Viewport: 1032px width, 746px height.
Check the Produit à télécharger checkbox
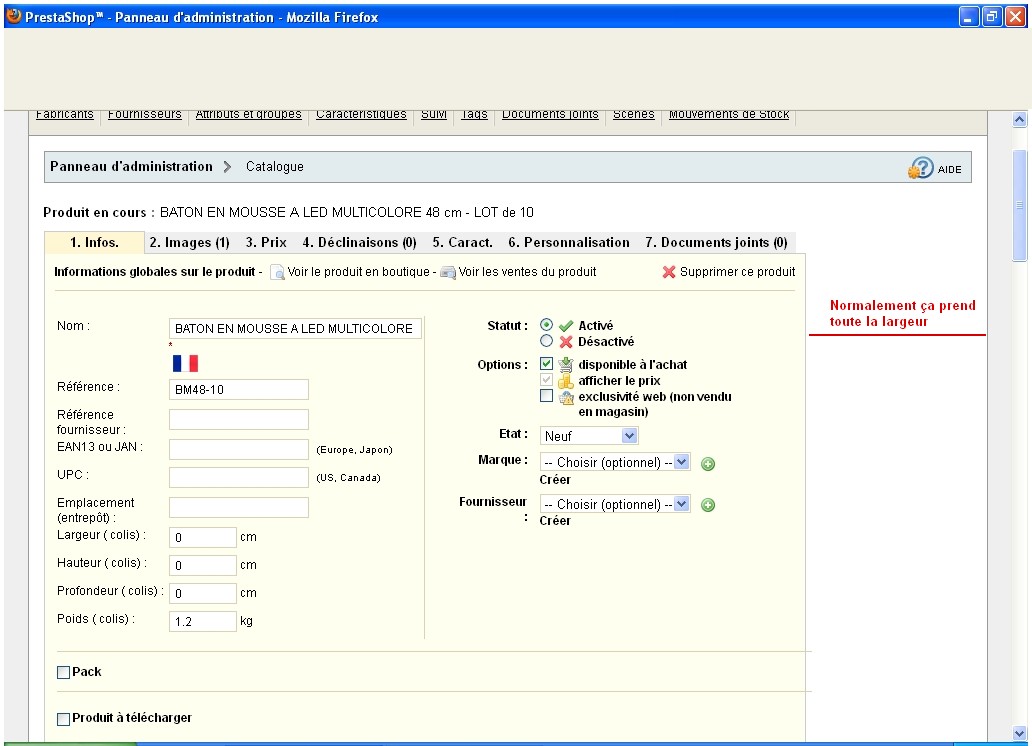pyautogui.click(x=63, y=719)
